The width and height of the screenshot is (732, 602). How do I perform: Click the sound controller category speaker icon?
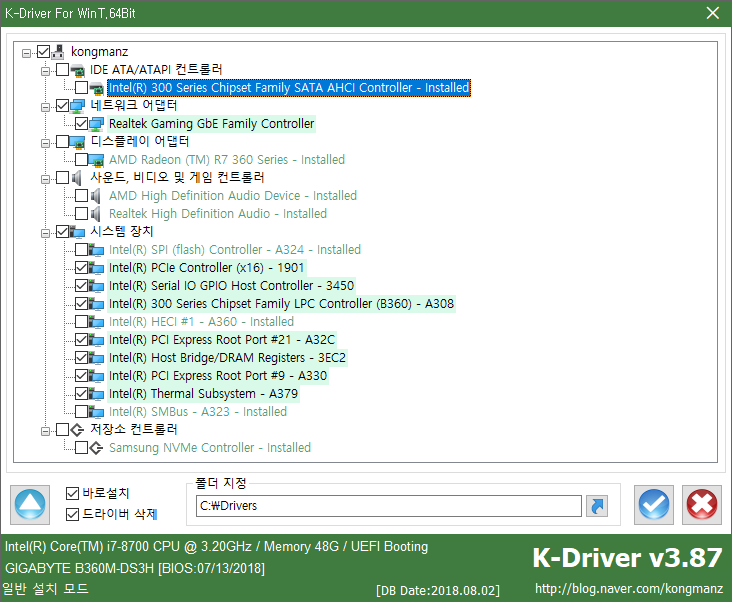click(77, 178)
